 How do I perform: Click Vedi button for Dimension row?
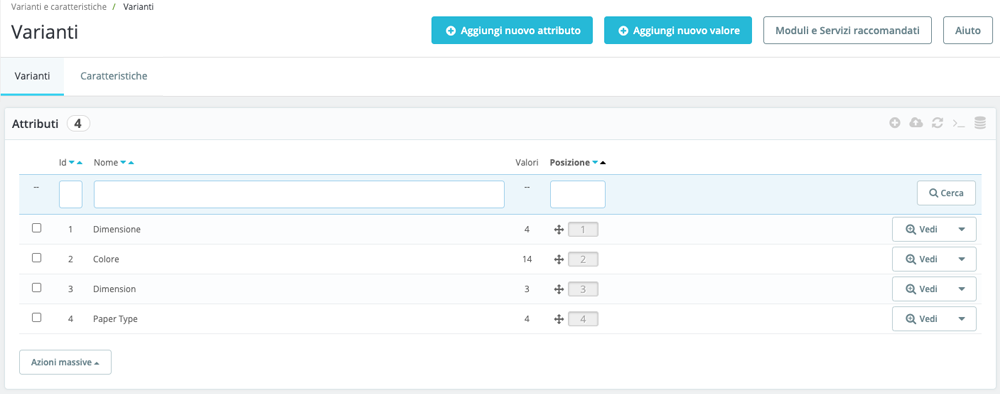pos(921,289)
